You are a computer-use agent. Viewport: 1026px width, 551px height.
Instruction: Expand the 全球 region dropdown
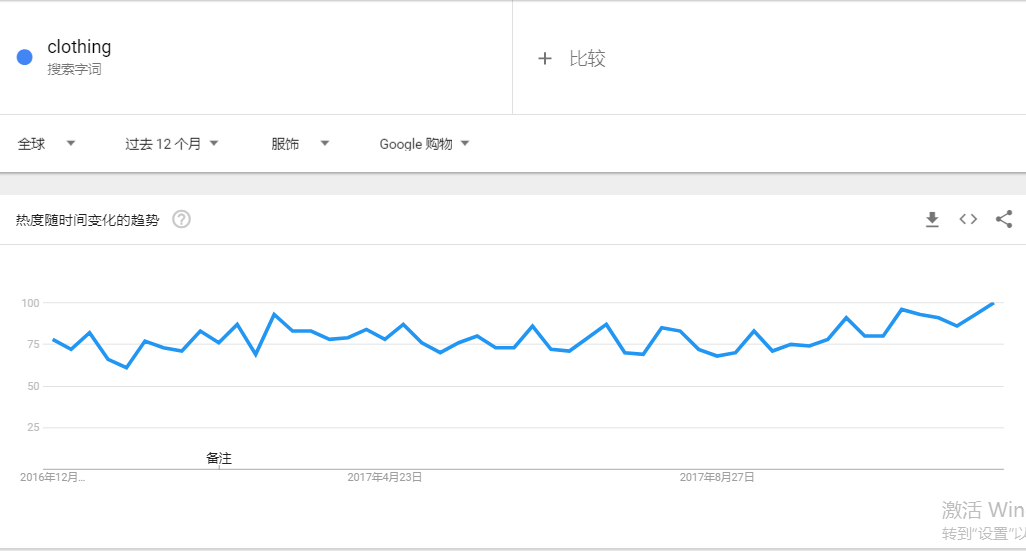[x=46, y=144]
